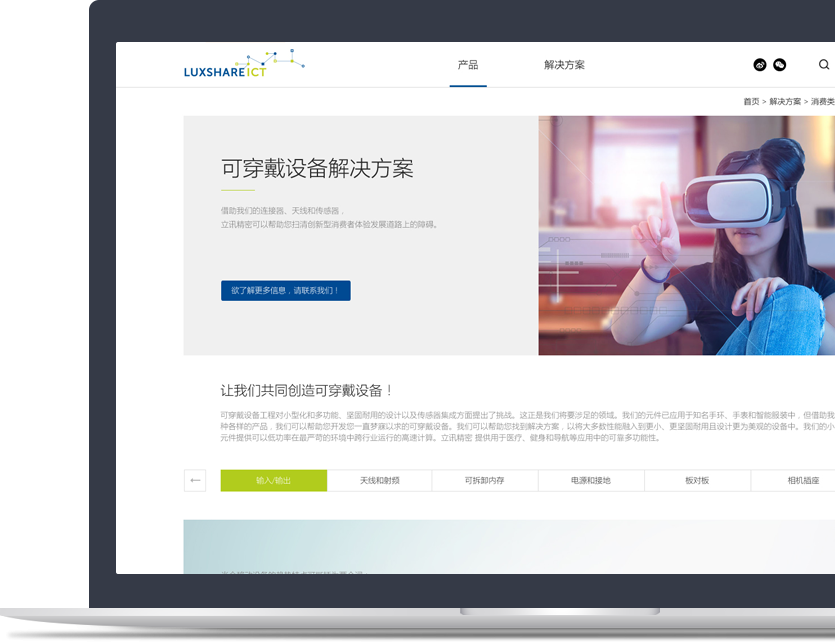
Task: Click the 可穿戴设备解决方案 banner heading
Action: point(317,169)
